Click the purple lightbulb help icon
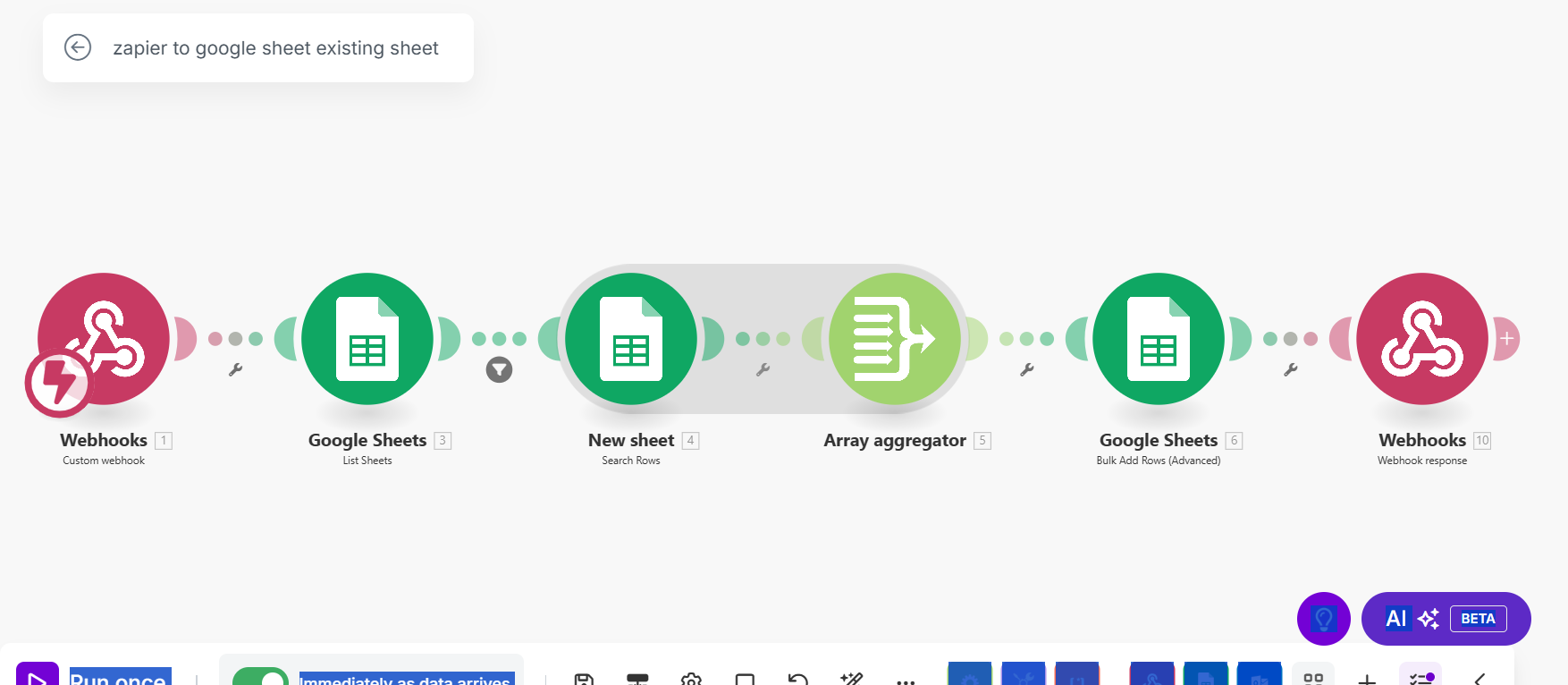The width and height of the screenshot is (1568, 685). click(x=1323, y=619)
